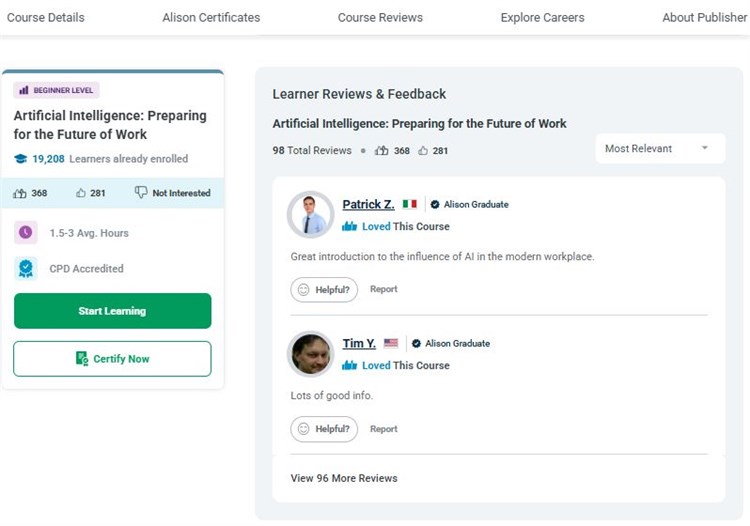Click the loved thumbs icon showing 368 in sidebar

coord(20,193)
